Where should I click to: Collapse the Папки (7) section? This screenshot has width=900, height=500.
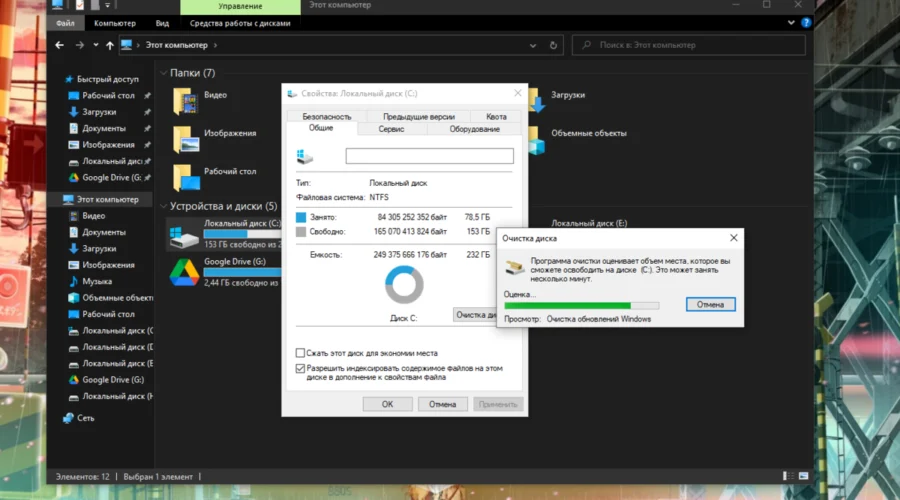[x=164, y=73]
